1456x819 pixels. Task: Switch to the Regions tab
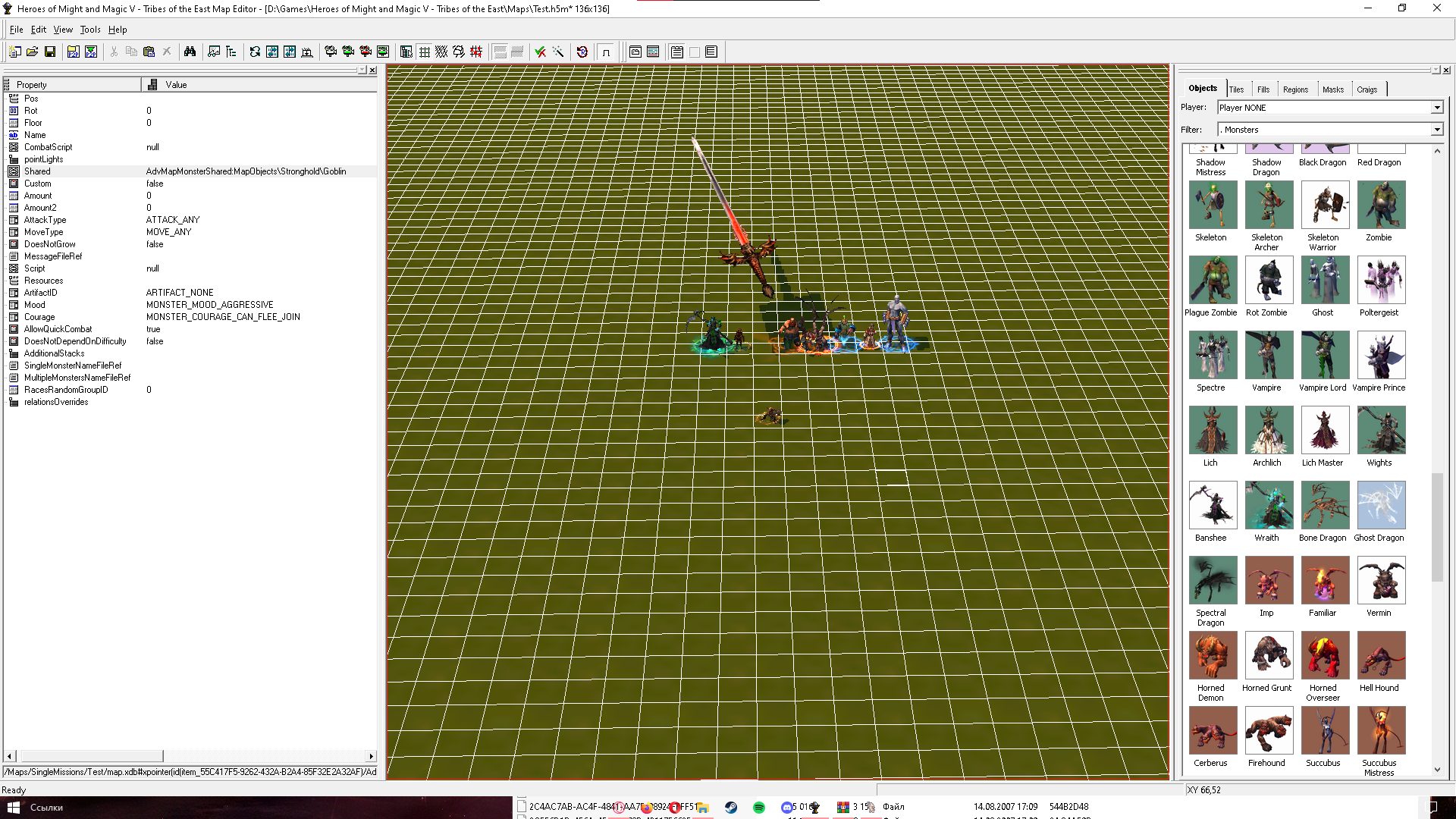click(1295, 89)
